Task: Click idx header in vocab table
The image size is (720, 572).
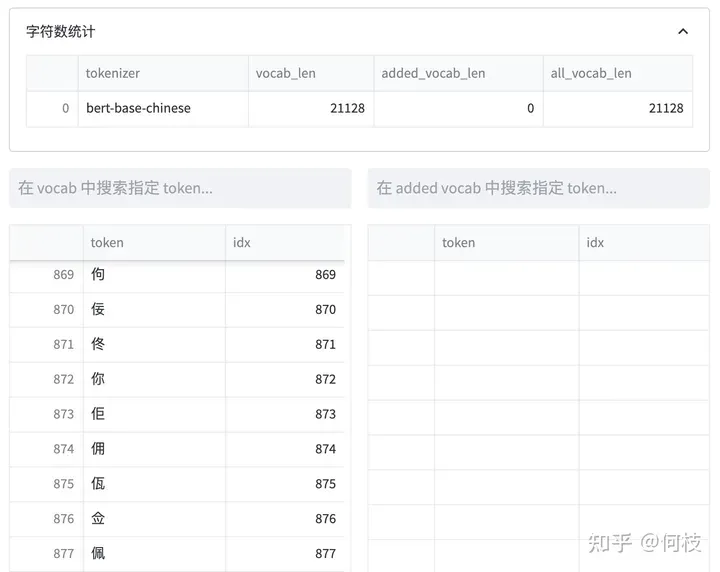Action: coord(285,243)
